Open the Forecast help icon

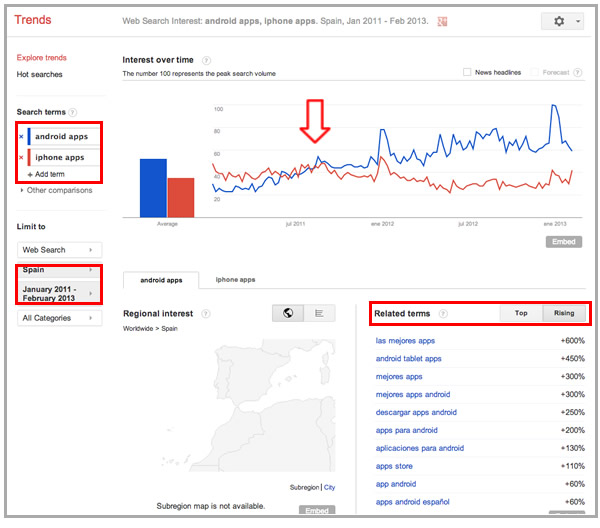(x=578, y=72)
